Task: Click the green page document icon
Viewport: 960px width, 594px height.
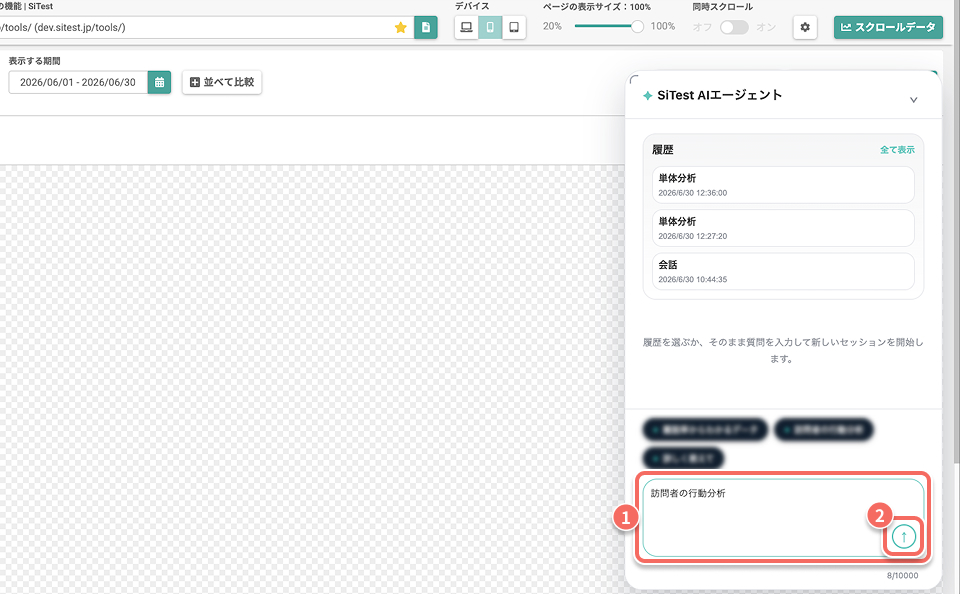Action: (x=426, y=28)
